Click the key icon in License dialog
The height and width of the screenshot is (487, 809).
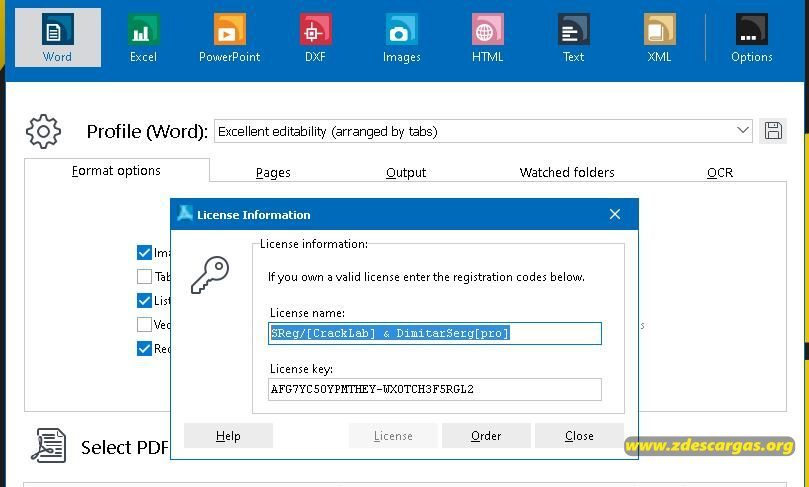point(210,275)
